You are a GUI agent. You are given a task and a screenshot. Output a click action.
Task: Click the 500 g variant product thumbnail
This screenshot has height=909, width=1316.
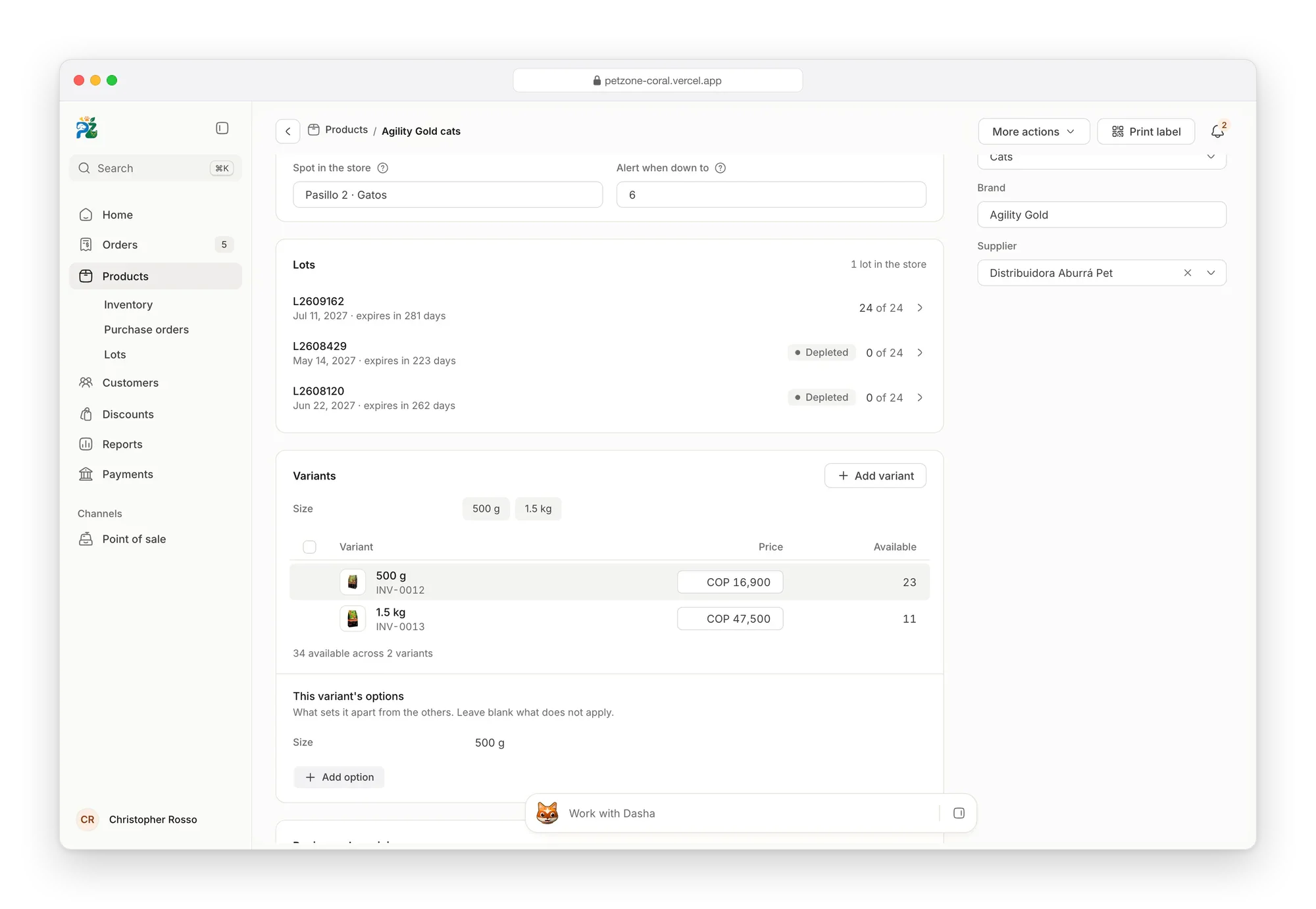tap(353, 582)
